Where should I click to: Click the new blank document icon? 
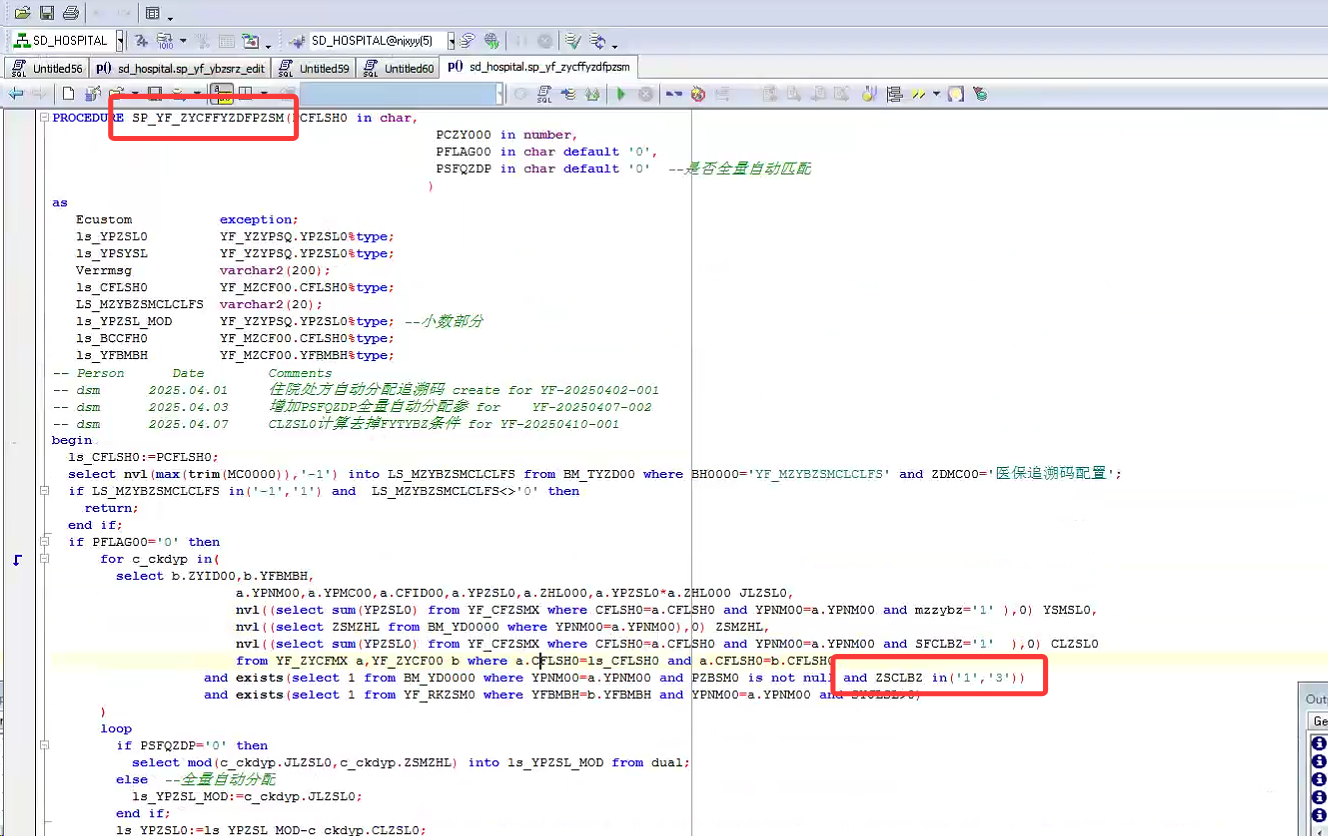point(68,94)
